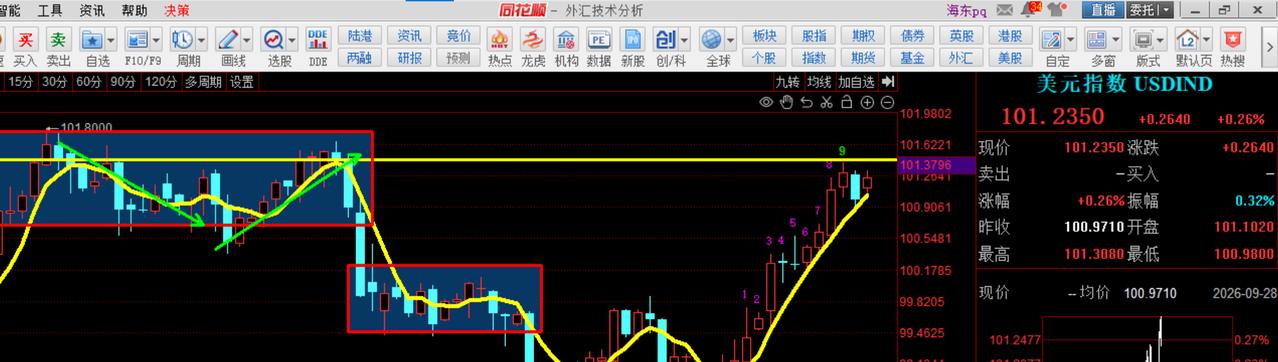Click the 默认页 home page icon

click(x=1188, y=40)
